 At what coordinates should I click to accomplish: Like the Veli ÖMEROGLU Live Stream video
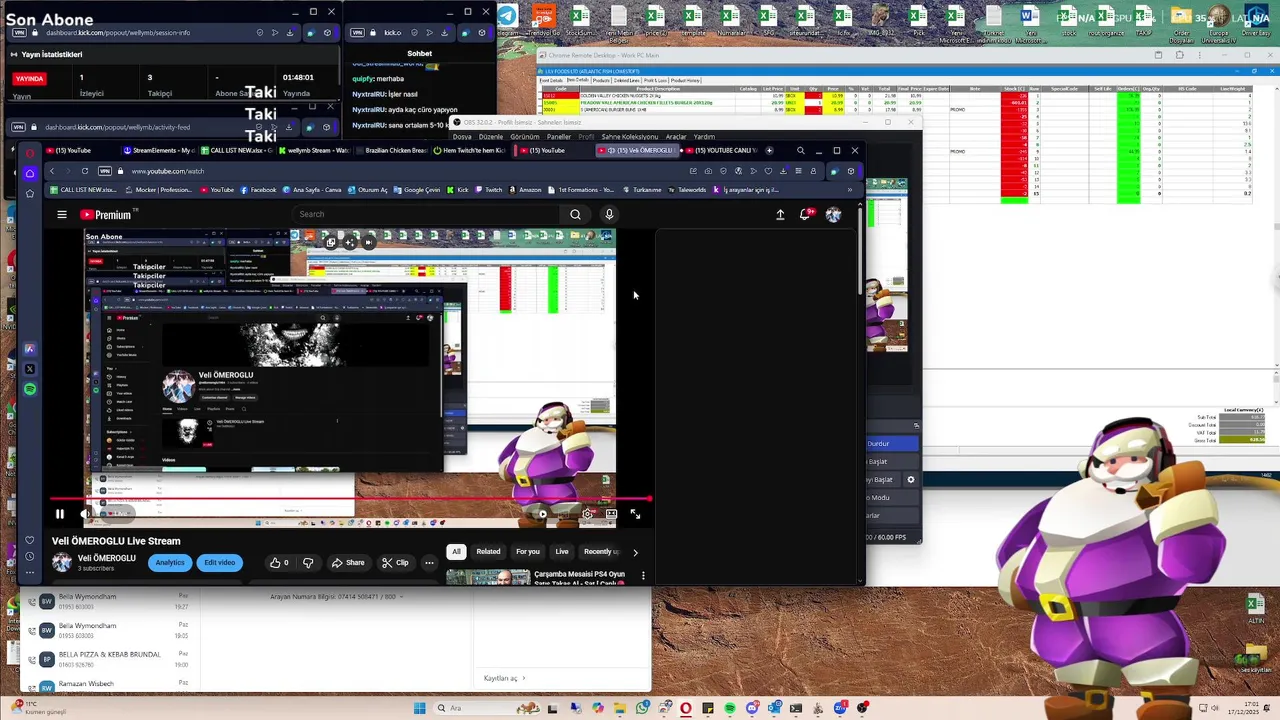click(x=279, y=562)
